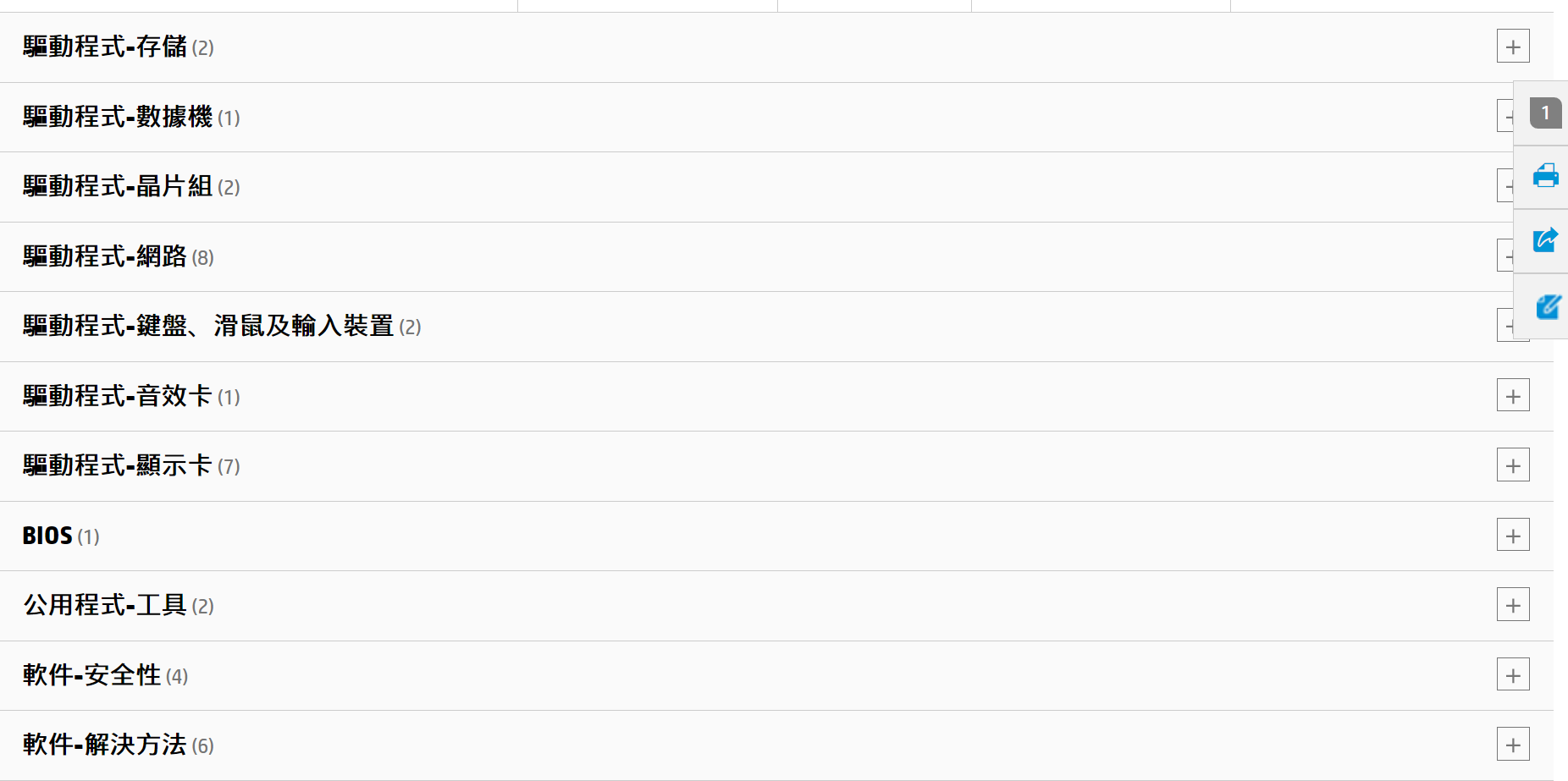Click the 驅動程式-顯示卡 heading text

pyautogui.click(x=118, y=465)
